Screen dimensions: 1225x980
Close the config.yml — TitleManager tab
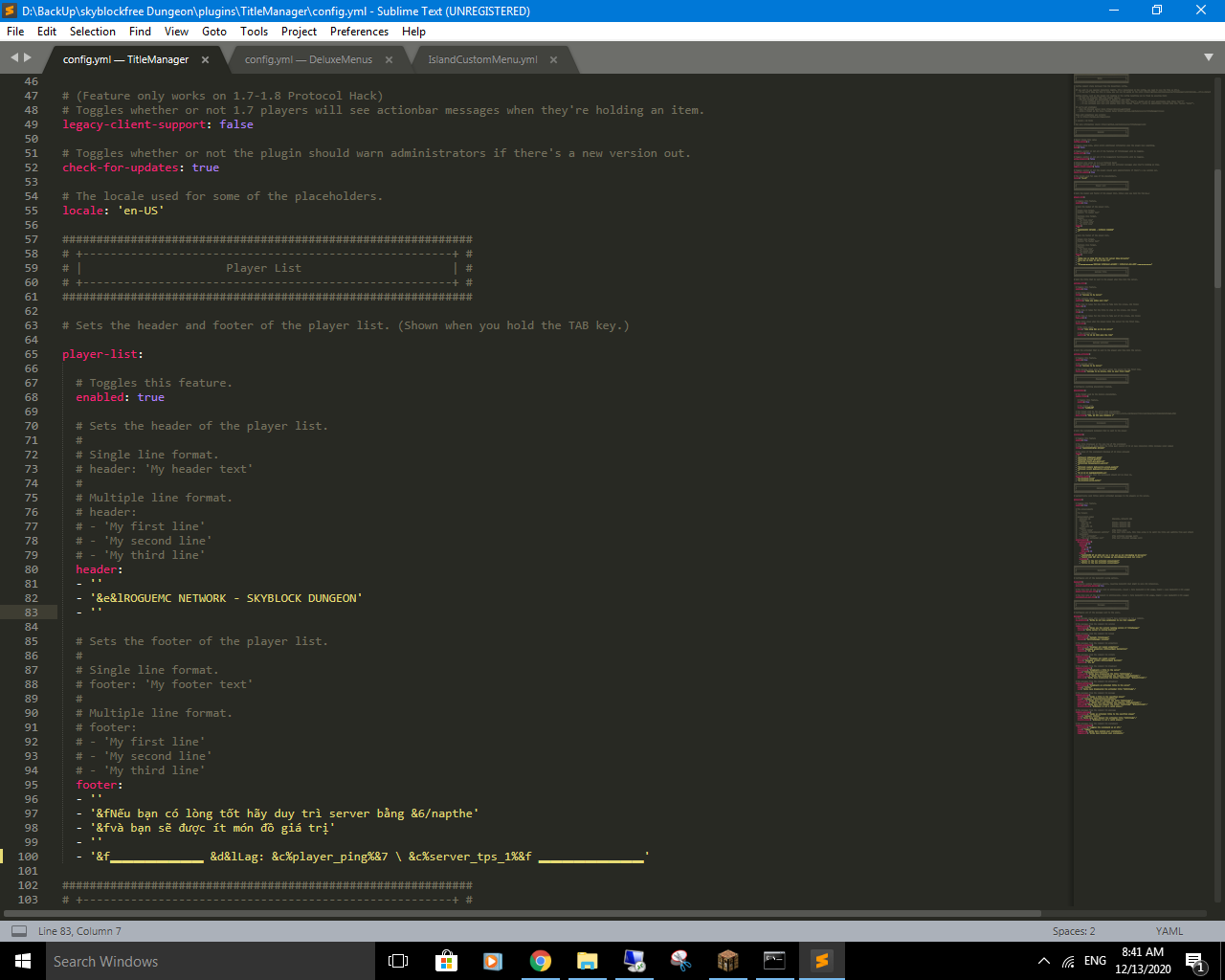point(205,59)
